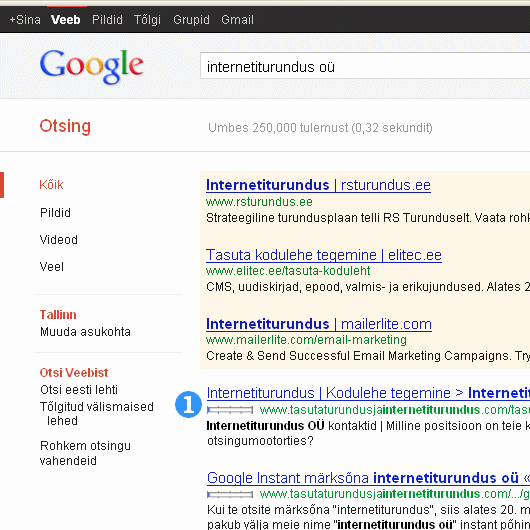Image resolution: width=530 pixels, height=530 pixels.
Task: Click the Strateegiline turundusplaan ad description
Action: pyautogui.click(x=368, y=218)
